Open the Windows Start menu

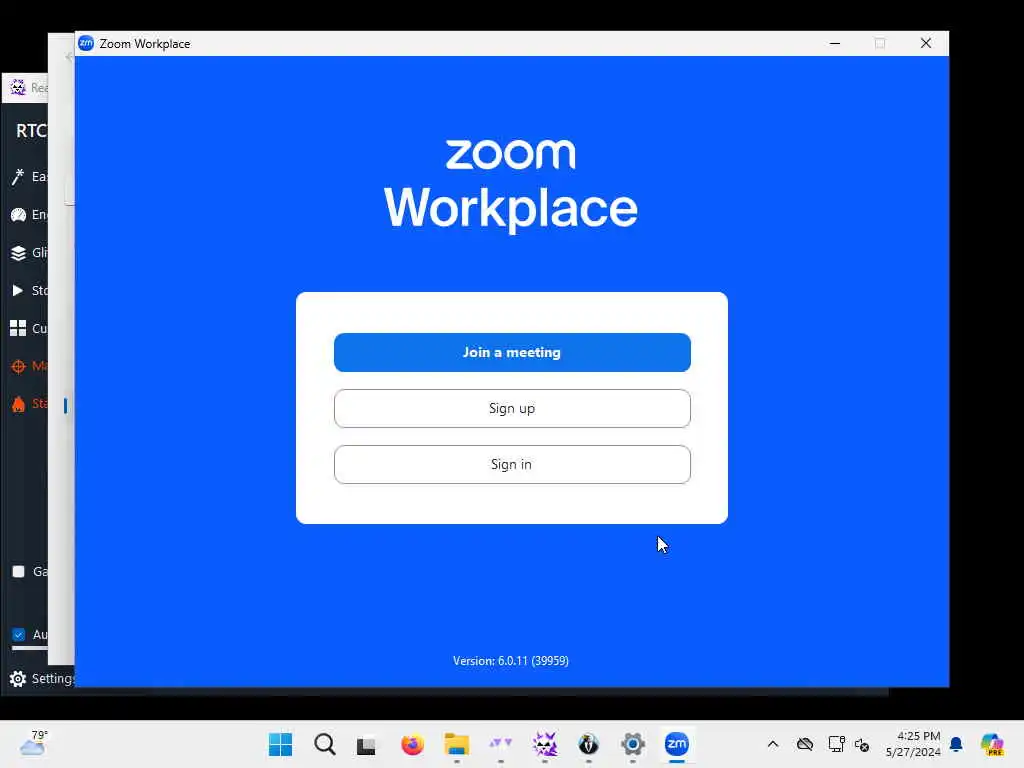tap(281, 744)
